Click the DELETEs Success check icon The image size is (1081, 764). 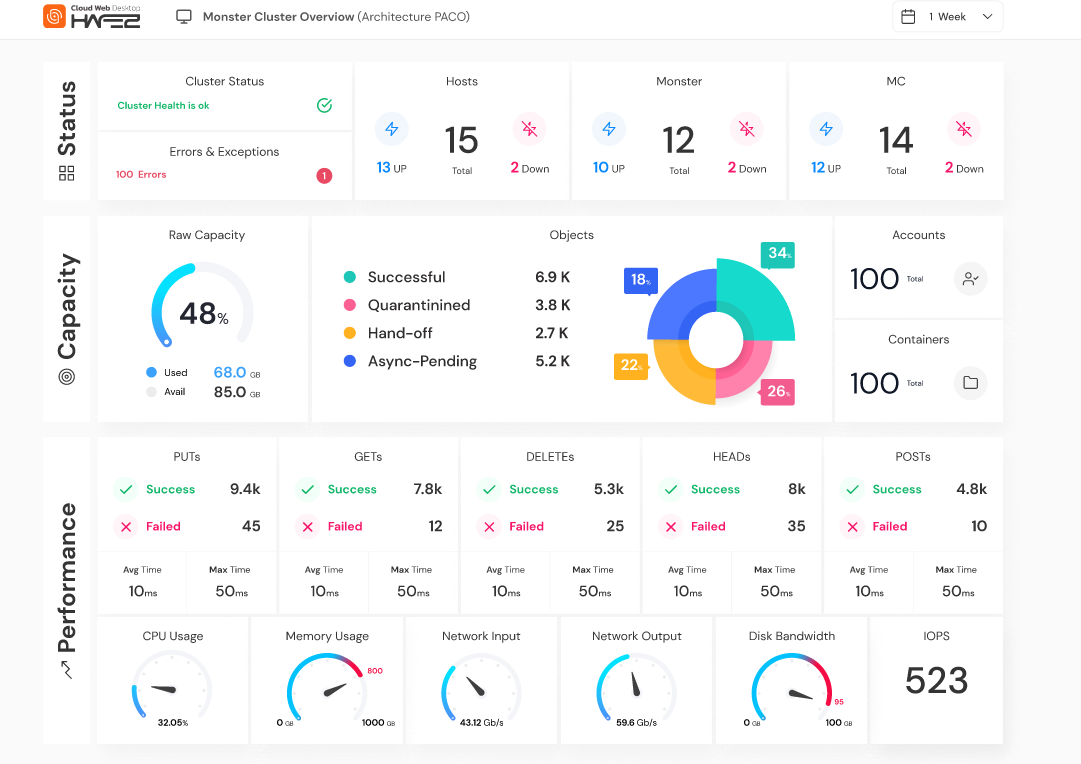tap(489, 490)
